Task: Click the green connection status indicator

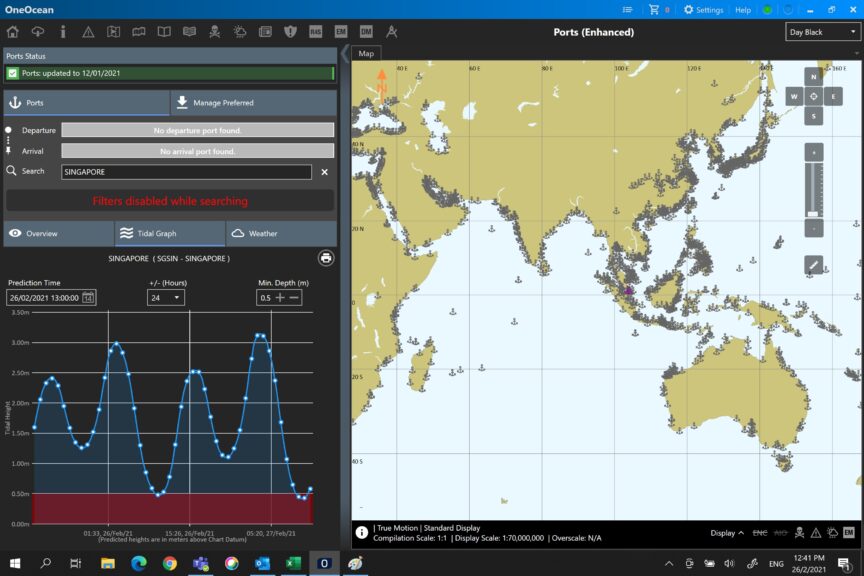Action: (x=767, y=10)
